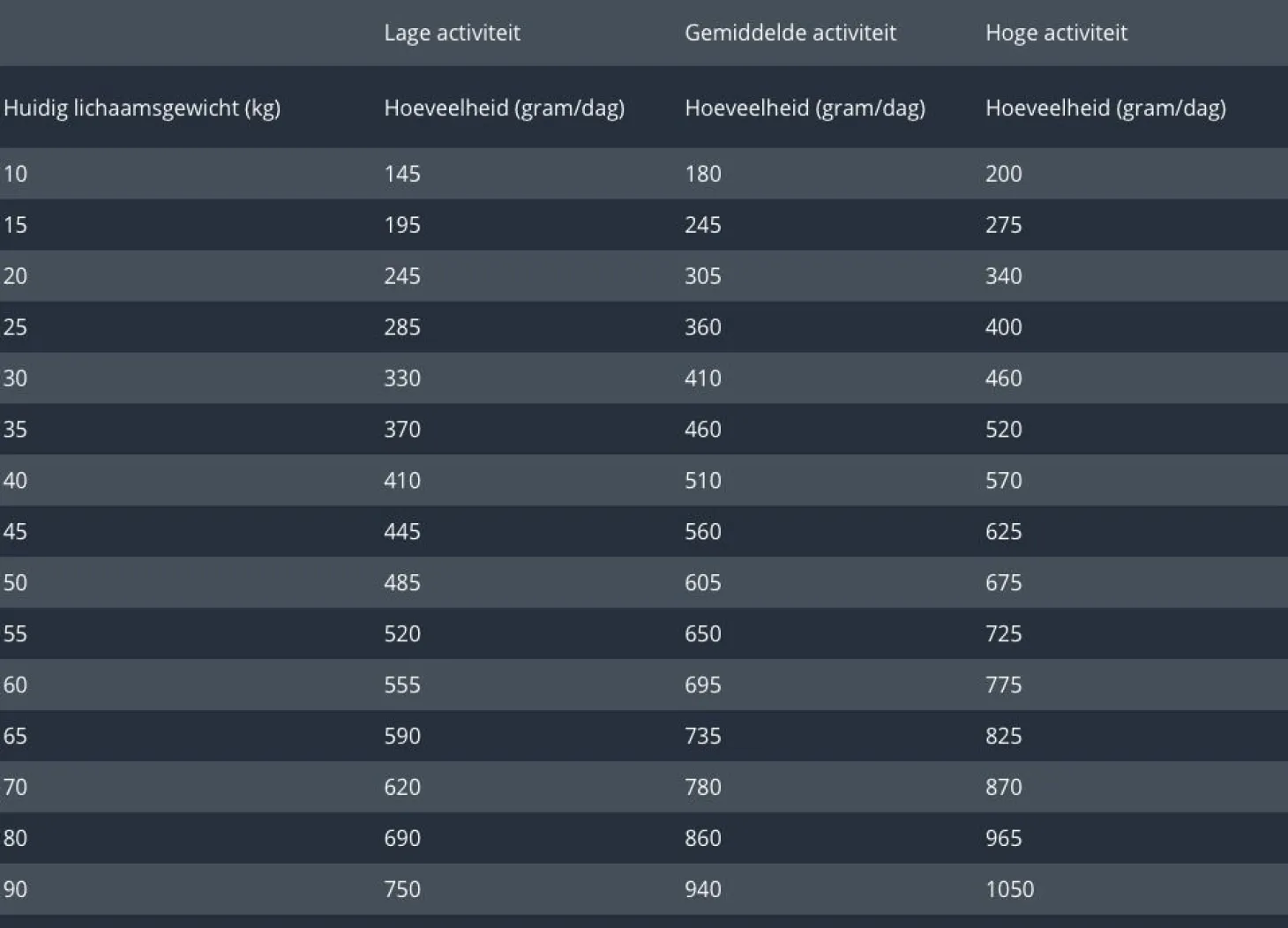
Task: Click the 'Gemiddelde activiteit' column header
Action: (x=790, y=34)
